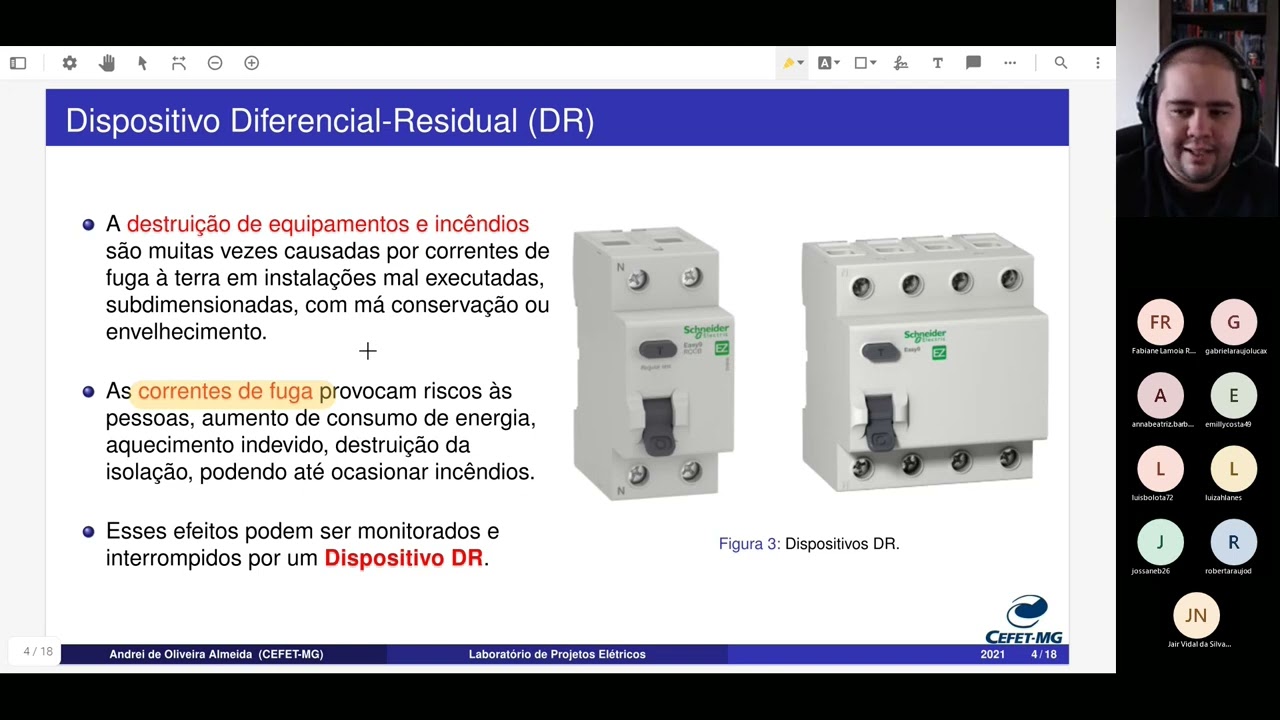Click caption Figura 3: Dispositivos DR.
This screenshot has width=1280, height=720.
point(809,544)
